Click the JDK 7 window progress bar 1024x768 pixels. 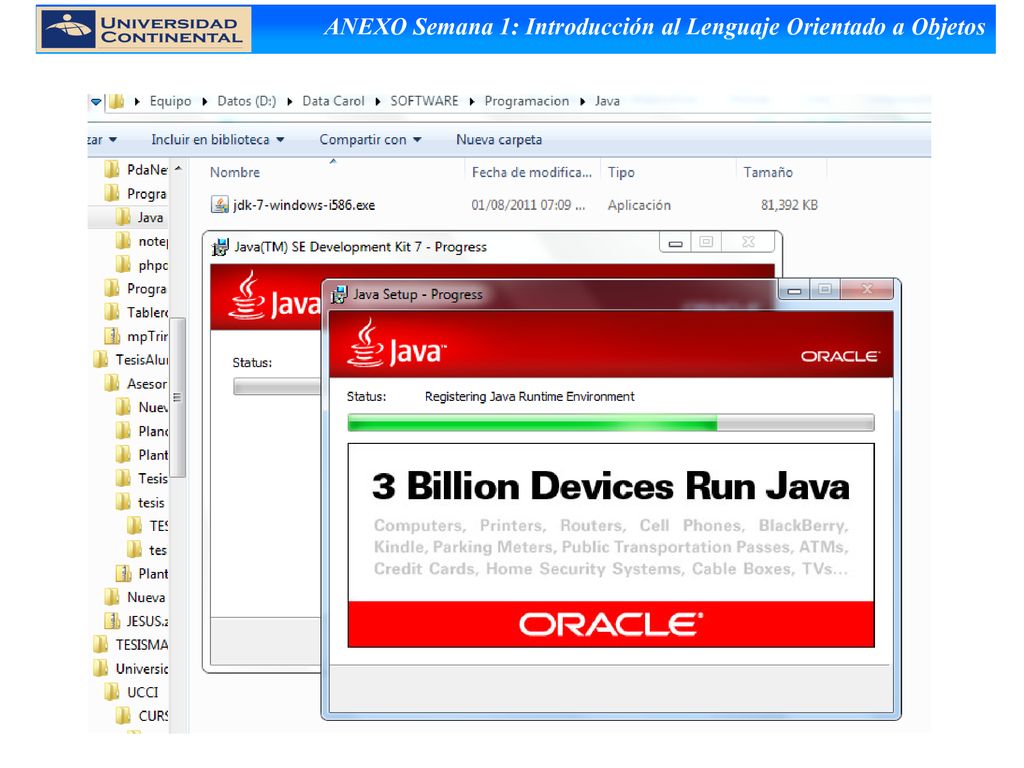click(x=278, y=387)
